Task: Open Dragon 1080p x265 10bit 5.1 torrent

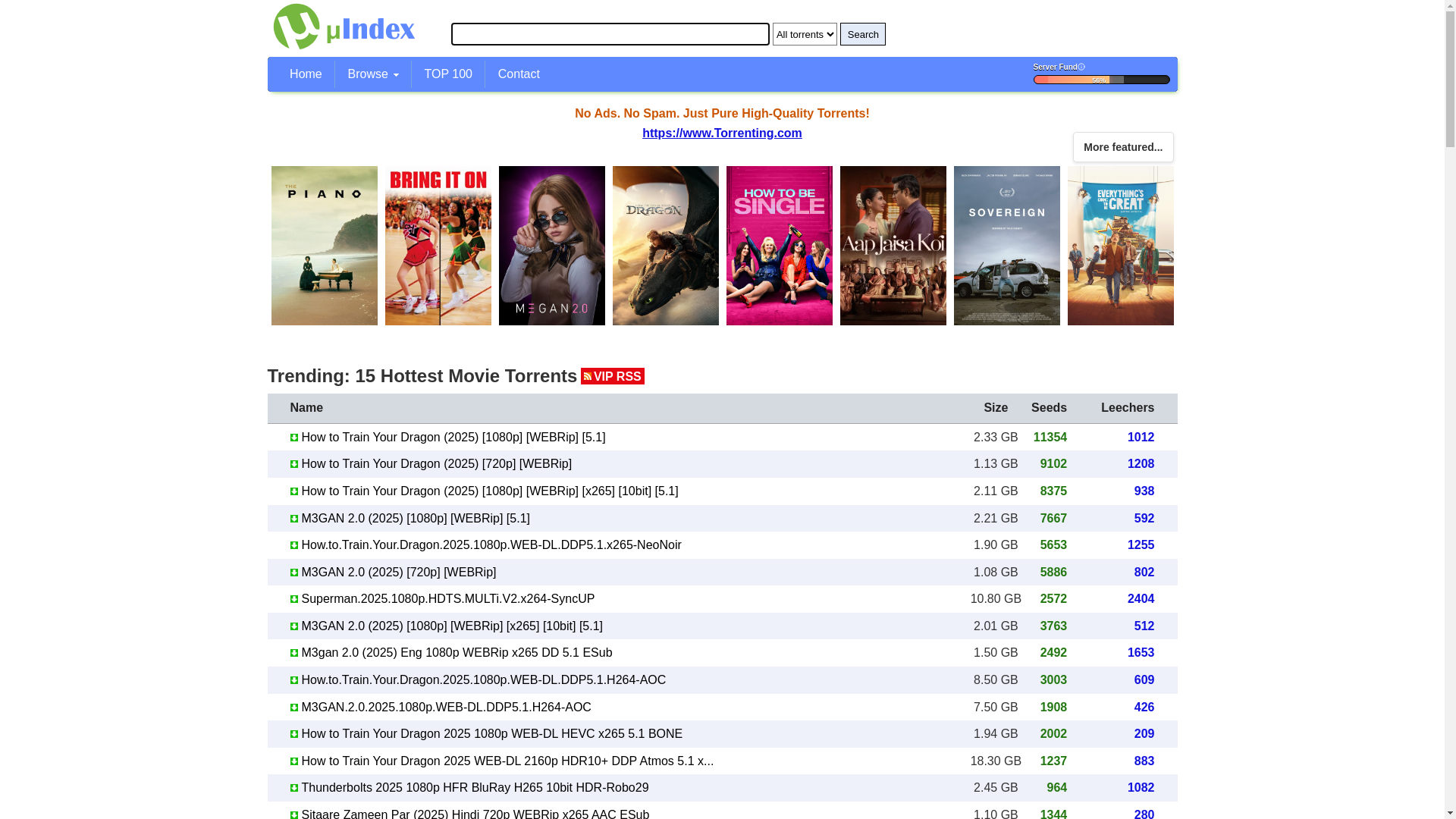Action: pyautogui.click(x=490, y=491)
